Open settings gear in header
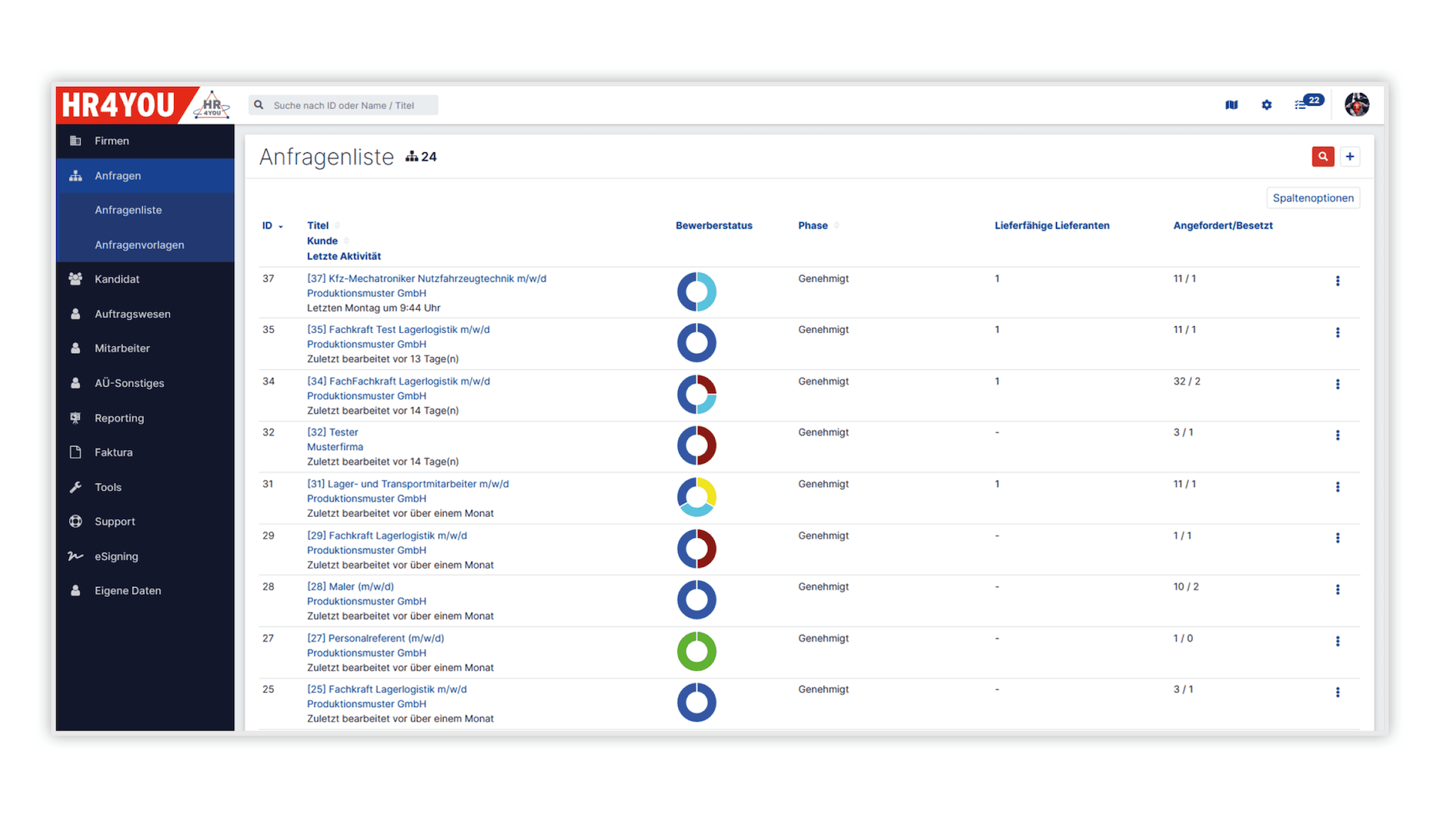This screenshot has height=840, width=1440. coord(1267,105)
